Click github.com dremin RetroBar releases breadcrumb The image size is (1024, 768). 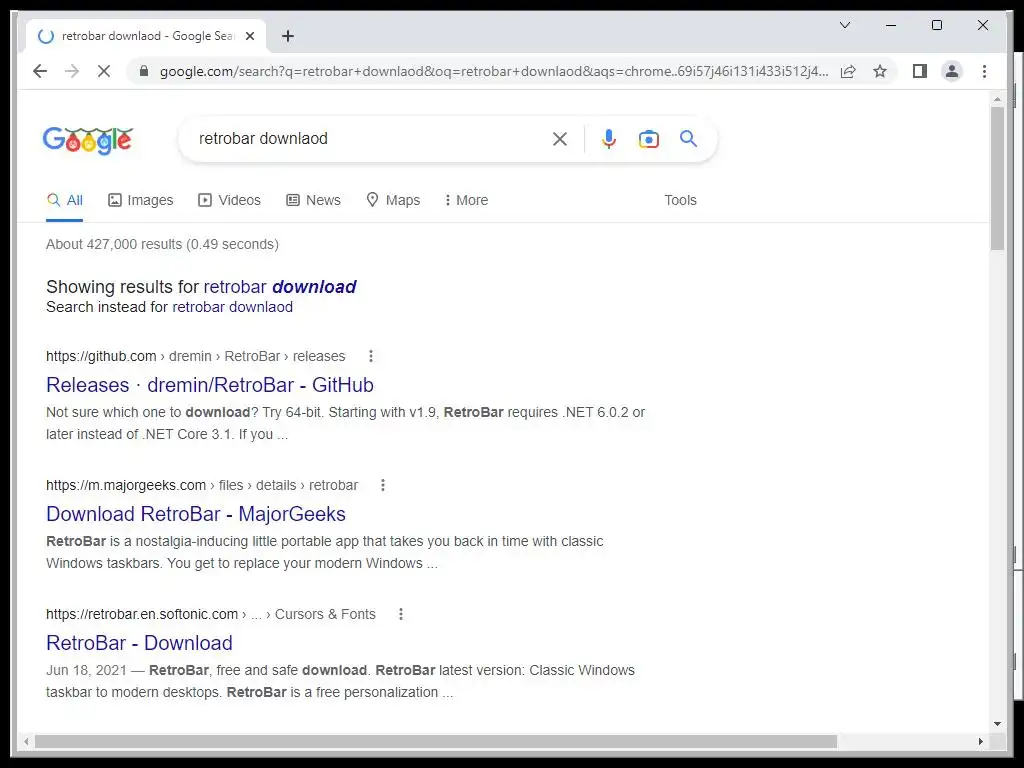coord(195,356)
